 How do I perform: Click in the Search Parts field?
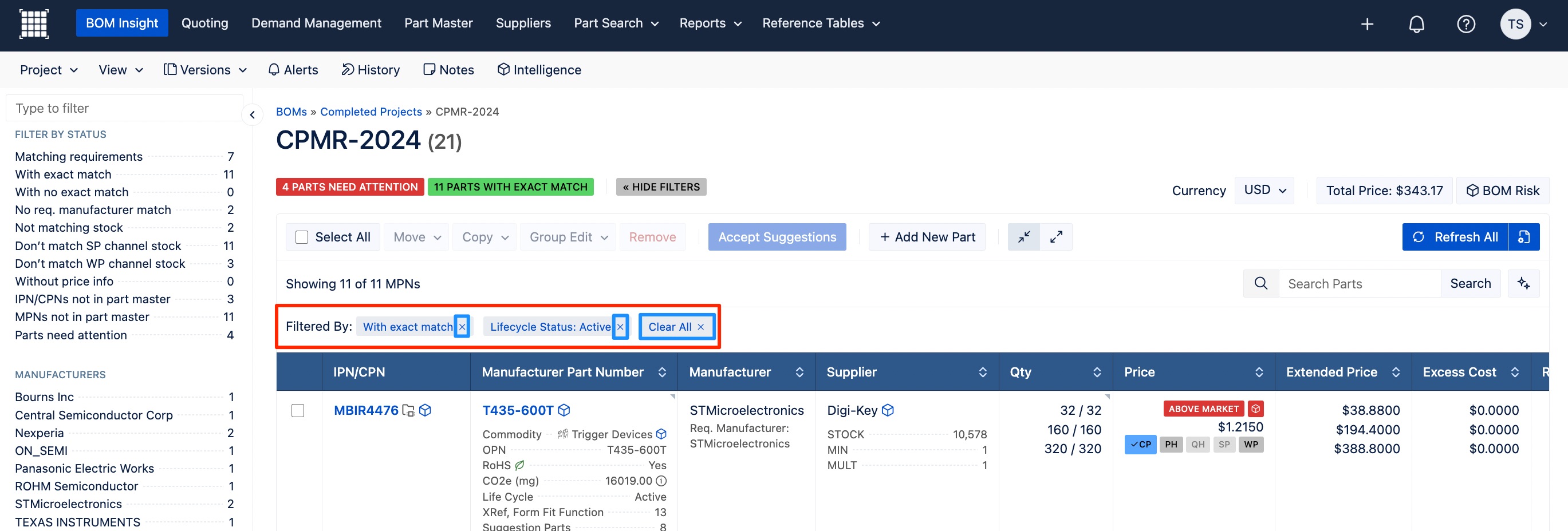click(x=1359, y=283)
